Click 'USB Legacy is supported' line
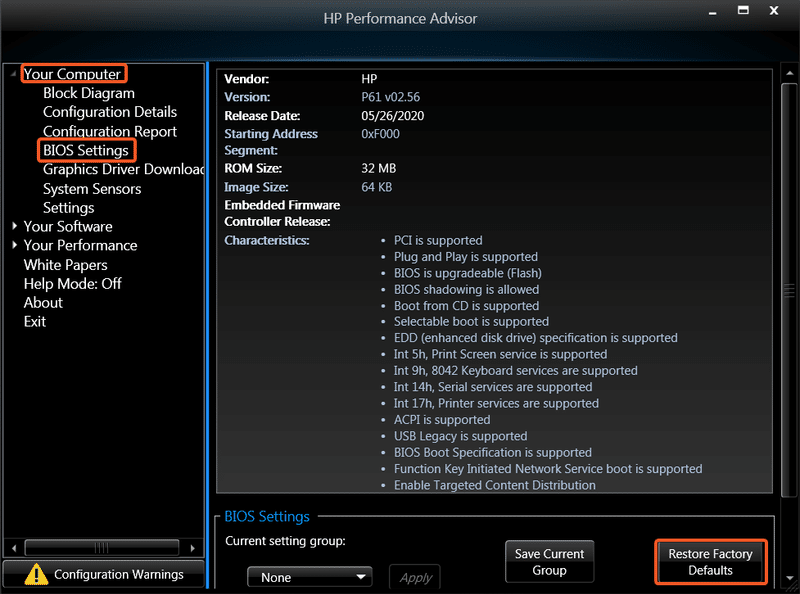The height and width of the screenshot is (594, 800). 460,436
